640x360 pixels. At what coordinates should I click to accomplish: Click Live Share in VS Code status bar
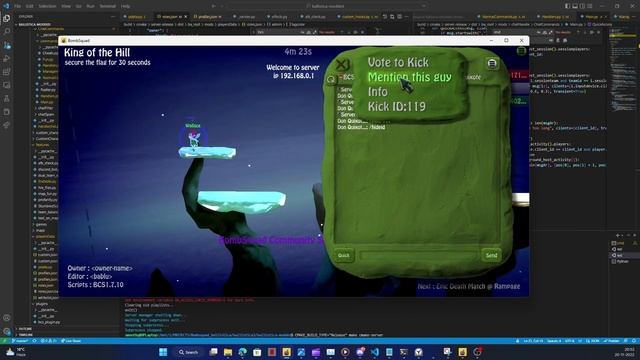71,341
